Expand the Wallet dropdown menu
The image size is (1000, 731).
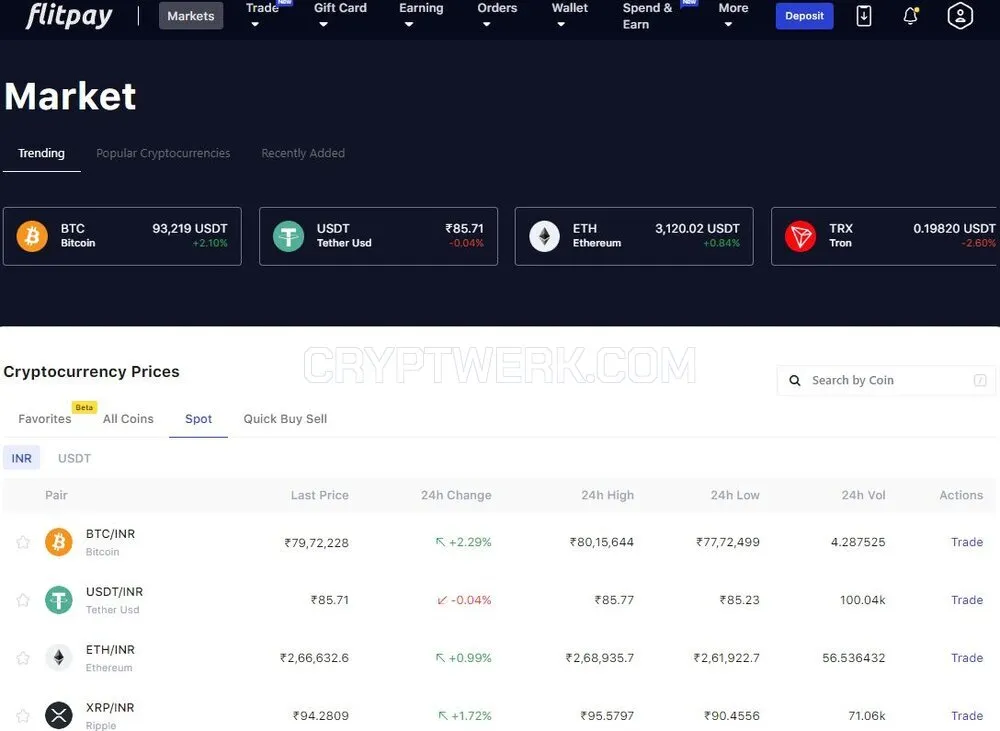point(570,15)
